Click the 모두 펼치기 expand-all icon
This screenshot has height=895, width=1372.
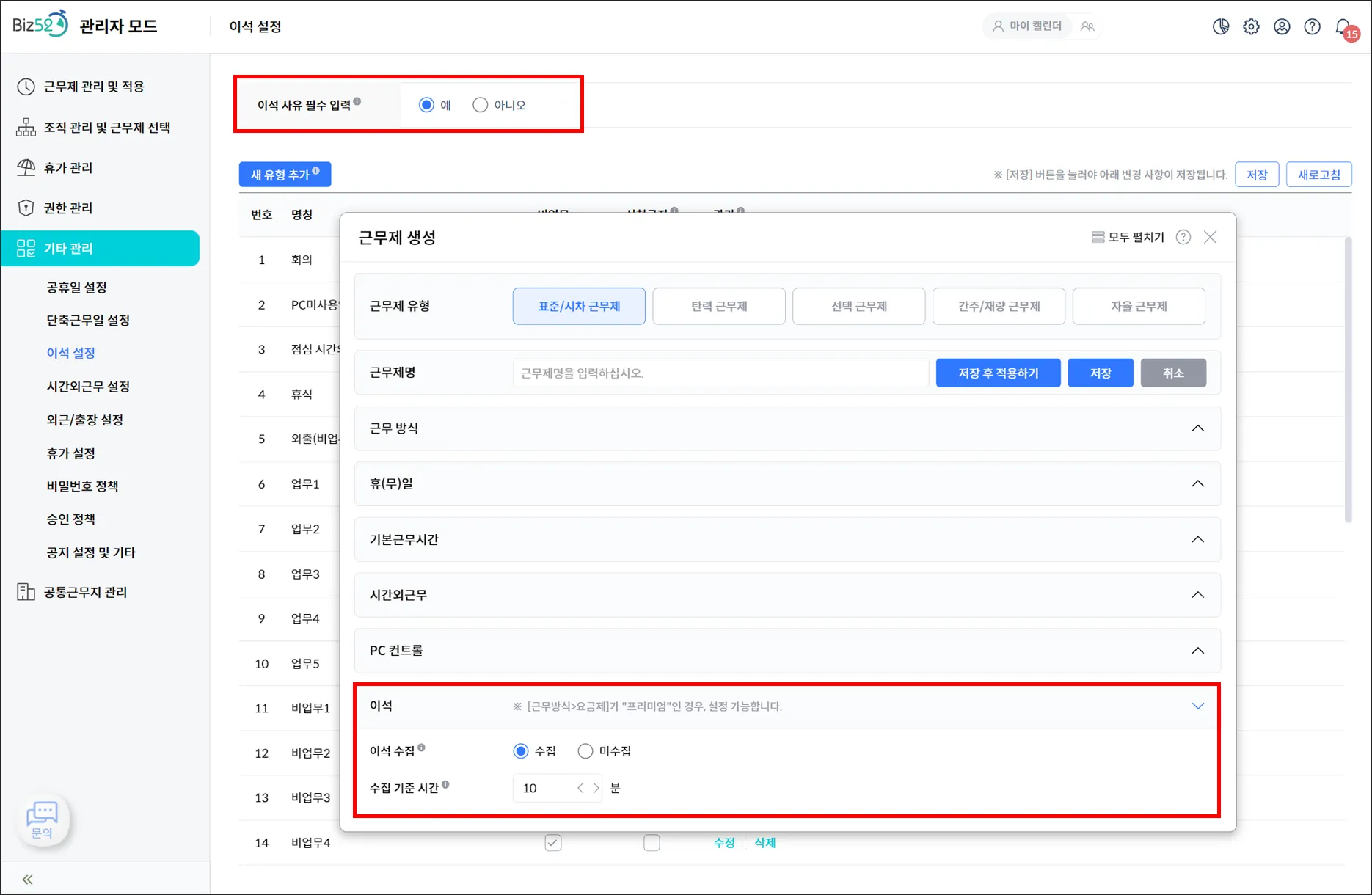(x=1098, y=237)
